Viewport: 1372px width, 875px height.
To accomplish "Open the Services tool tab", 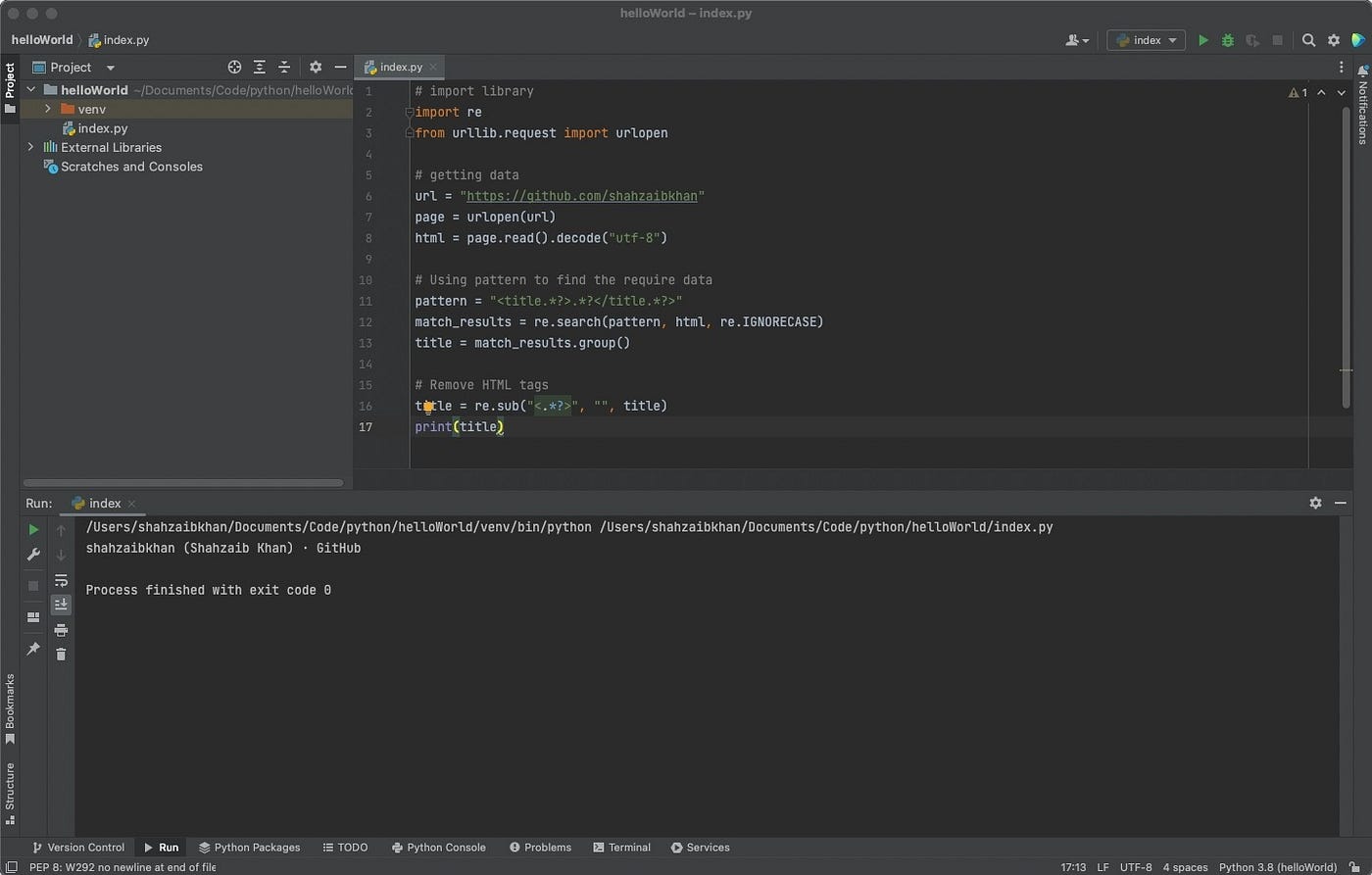I will click(x=701, y=848).
